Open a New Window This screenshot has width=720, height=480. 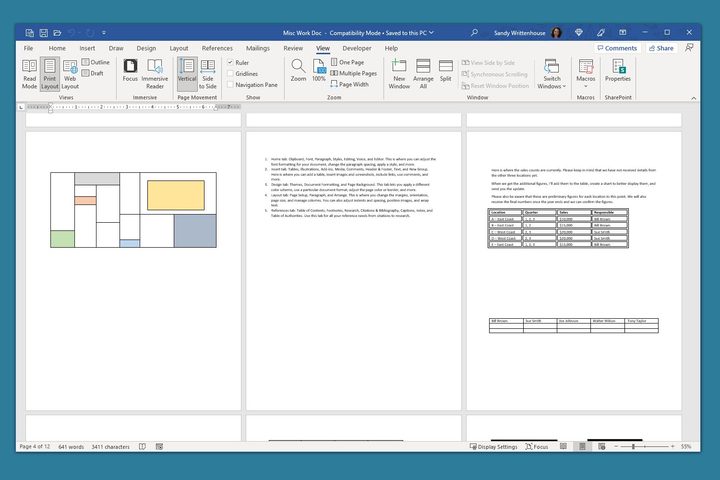[399, 73]
